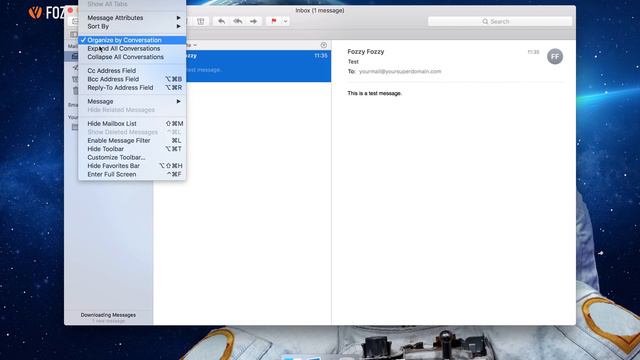Open the flag color dropdown arrow
The width and height of the screenshot is (640, 360).
pyautogui.click(x=285, y=21)
